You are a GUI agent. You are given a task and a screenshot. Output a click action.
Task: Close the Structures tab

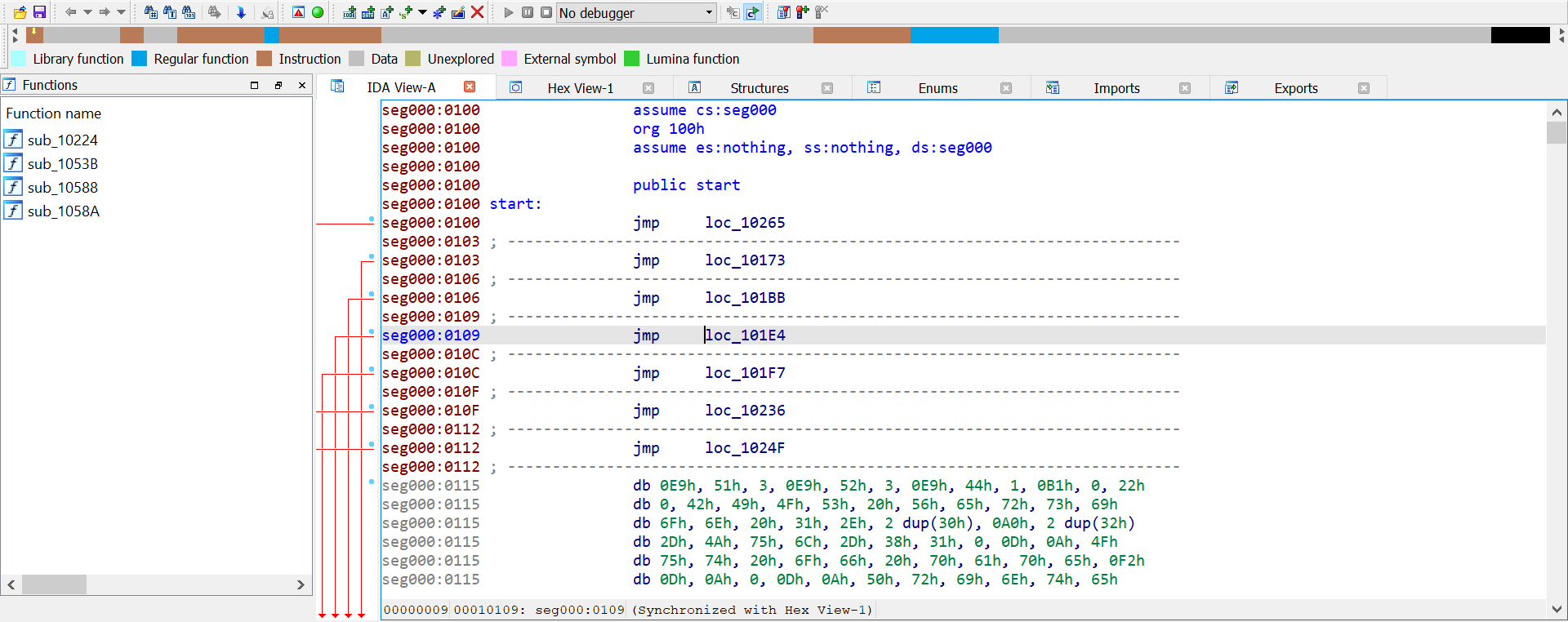point(827,88)
